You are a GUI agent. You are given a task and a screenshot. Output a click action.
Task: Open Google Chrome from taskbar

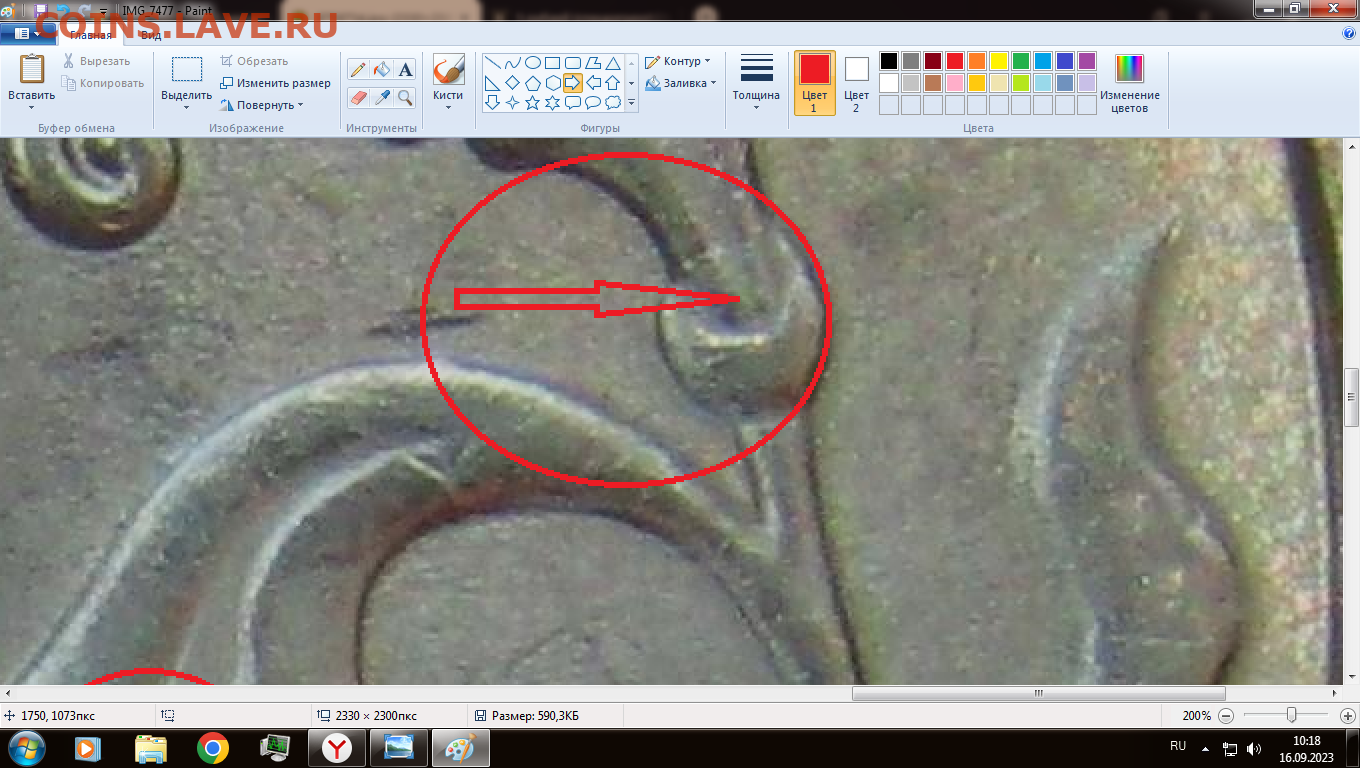point(212,747)
